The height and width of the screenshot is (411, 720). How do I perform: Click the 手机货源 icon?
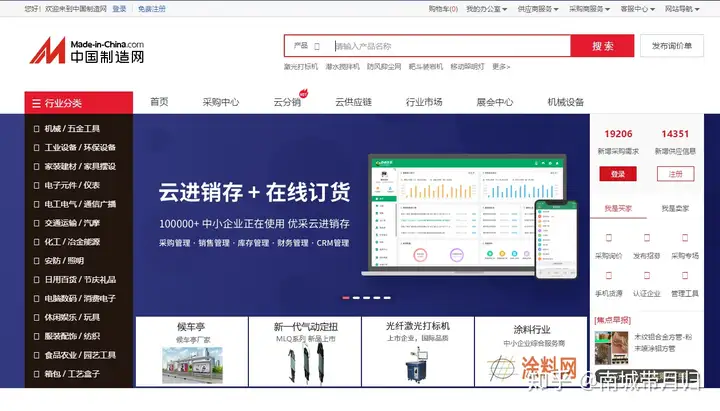(x=609, y=276)
